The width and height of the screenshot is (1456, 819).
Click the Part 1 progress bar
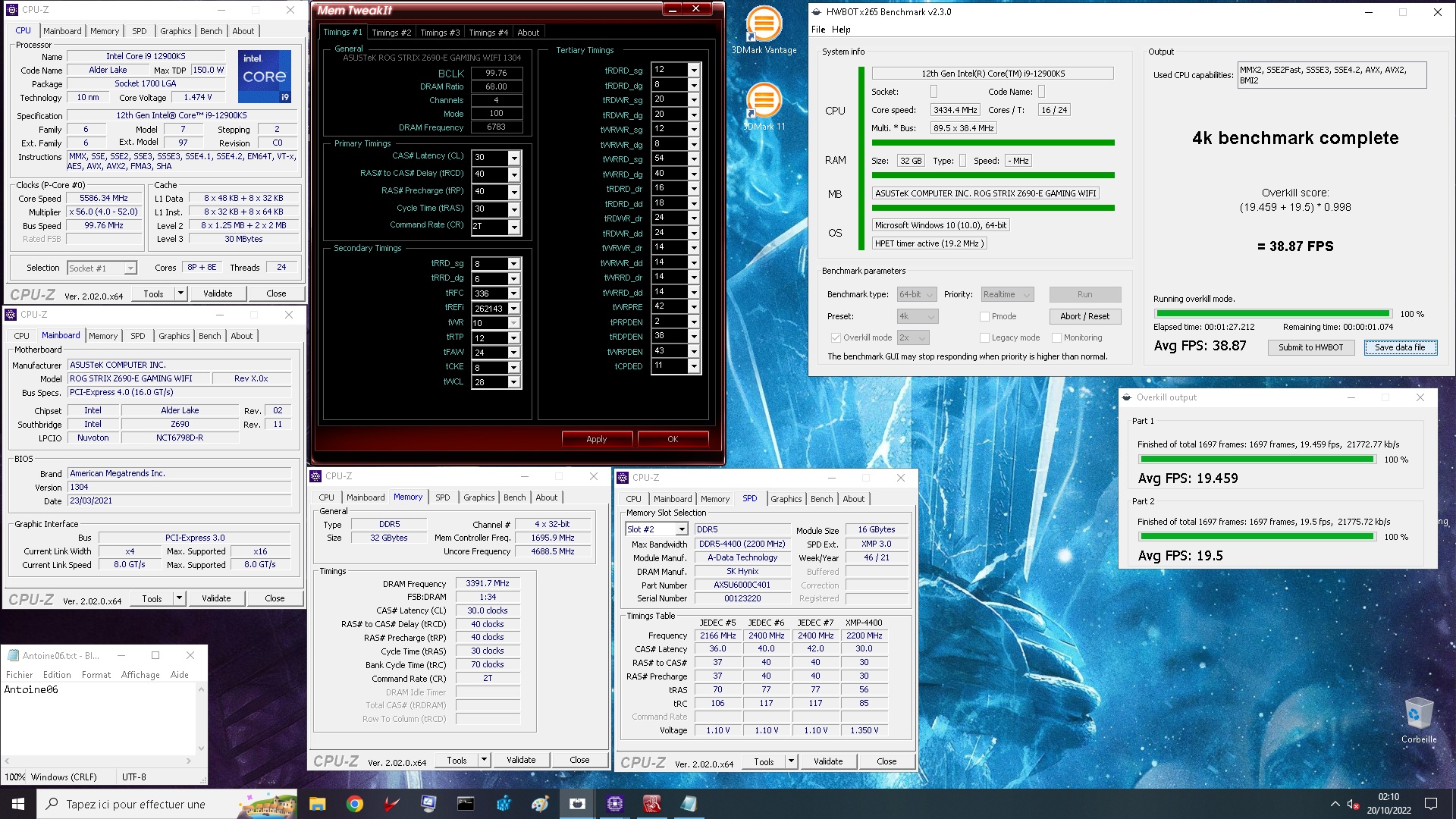(1257, 459)
